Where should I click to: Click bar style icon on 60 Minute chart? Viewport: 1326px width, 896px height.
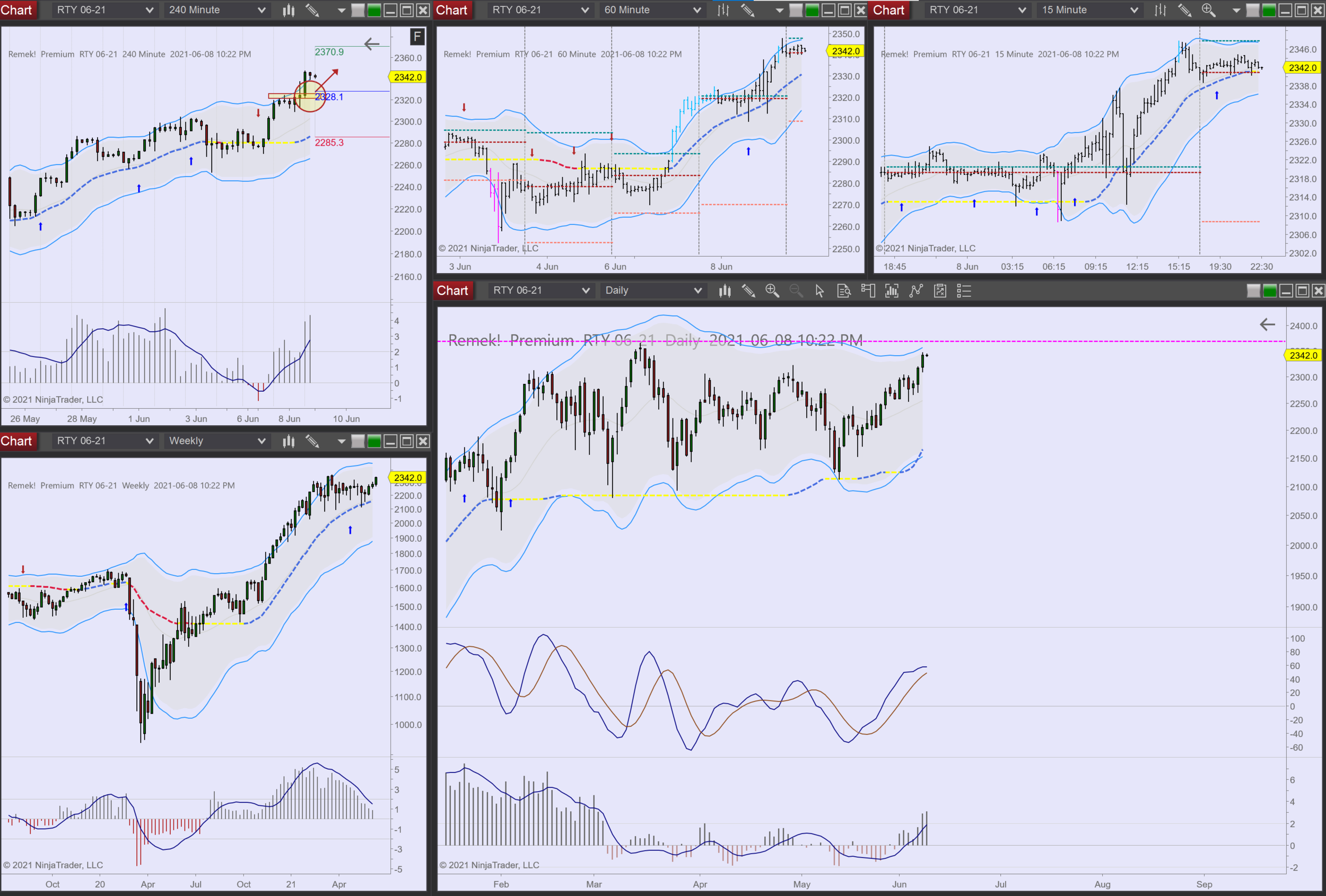pos(723,10)
